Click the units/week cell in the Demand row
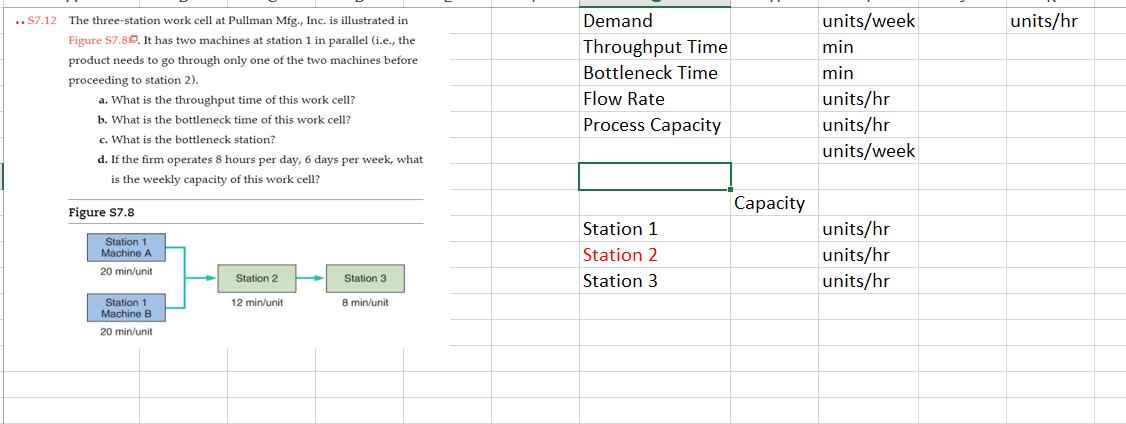 point(868,21)
